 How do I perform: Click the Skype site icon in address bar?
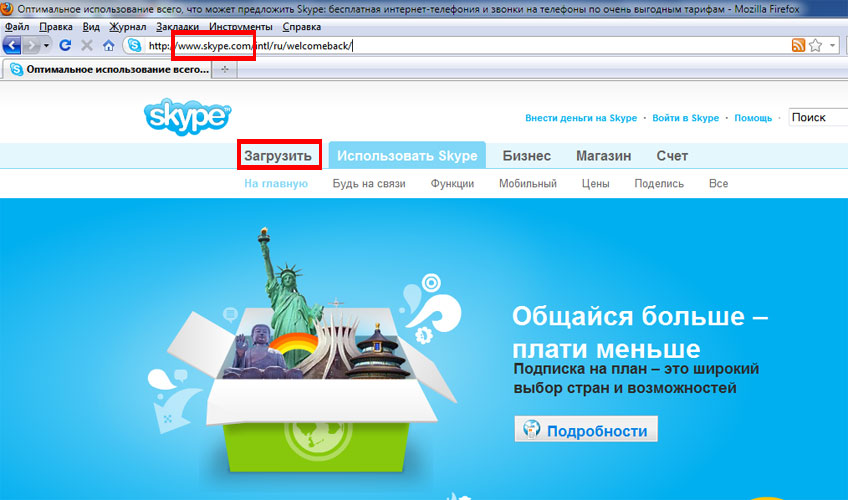134,46
